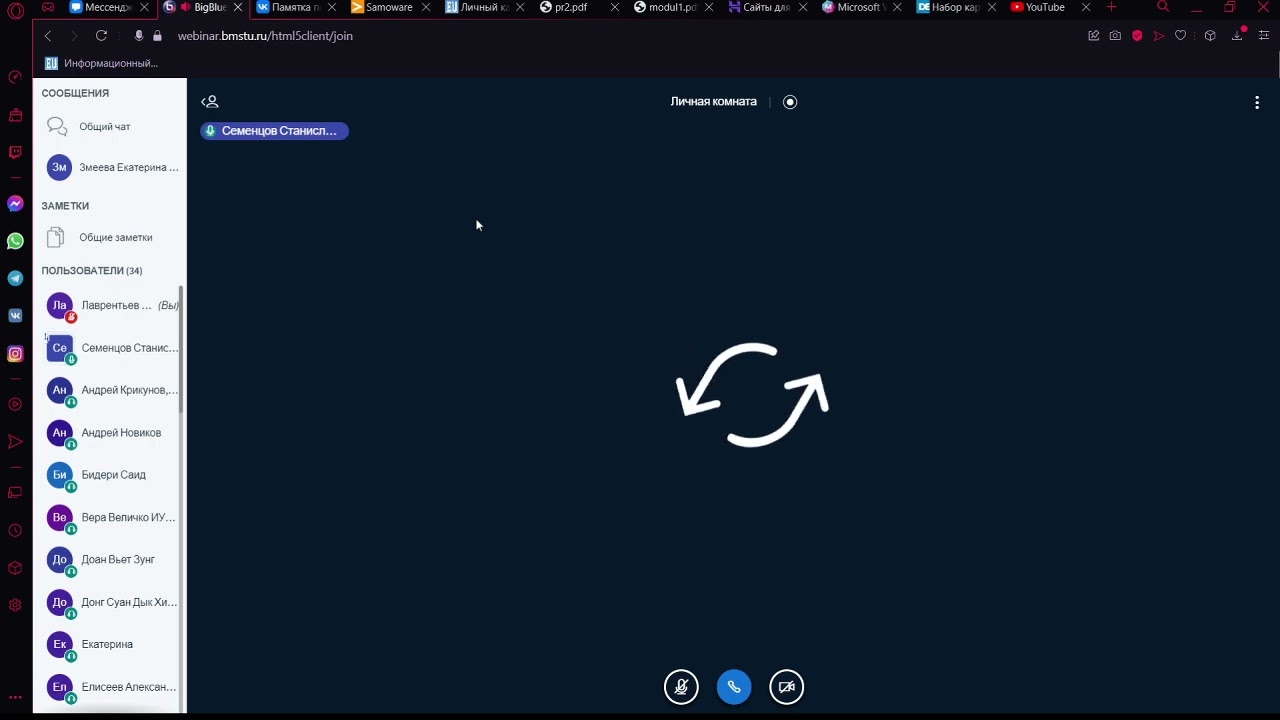Select user Доан Вьет Зунг

click(110, 560)
